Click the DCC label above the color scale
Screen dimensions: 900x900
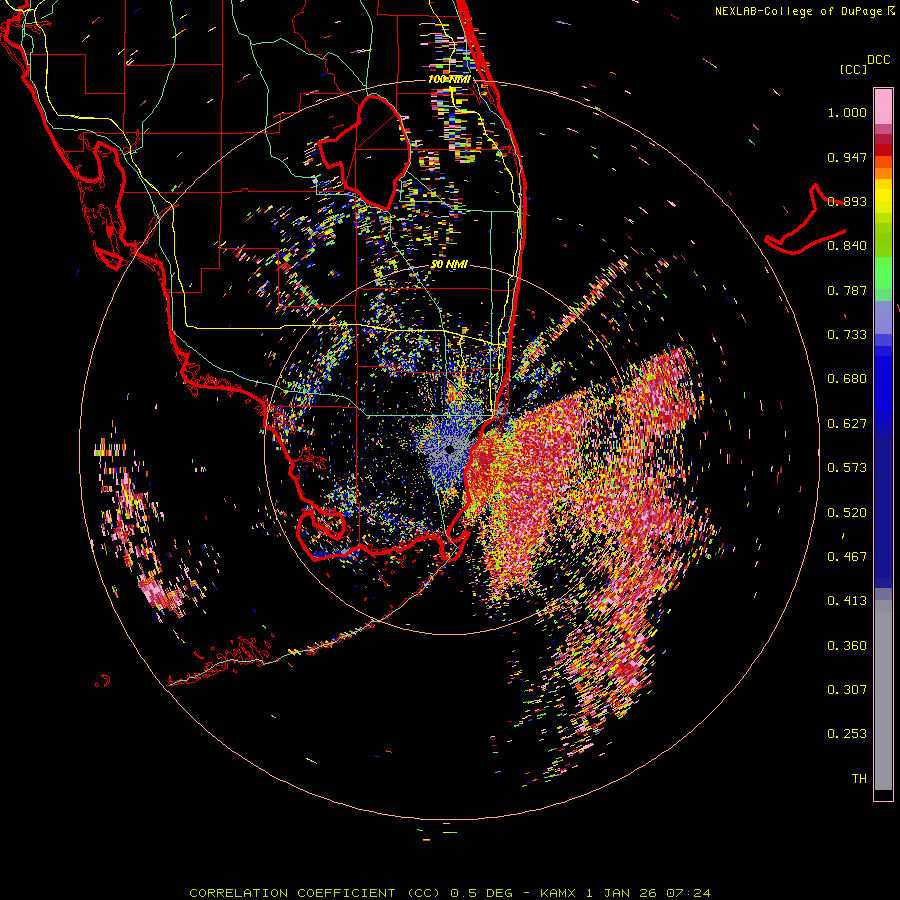(878, 60)
